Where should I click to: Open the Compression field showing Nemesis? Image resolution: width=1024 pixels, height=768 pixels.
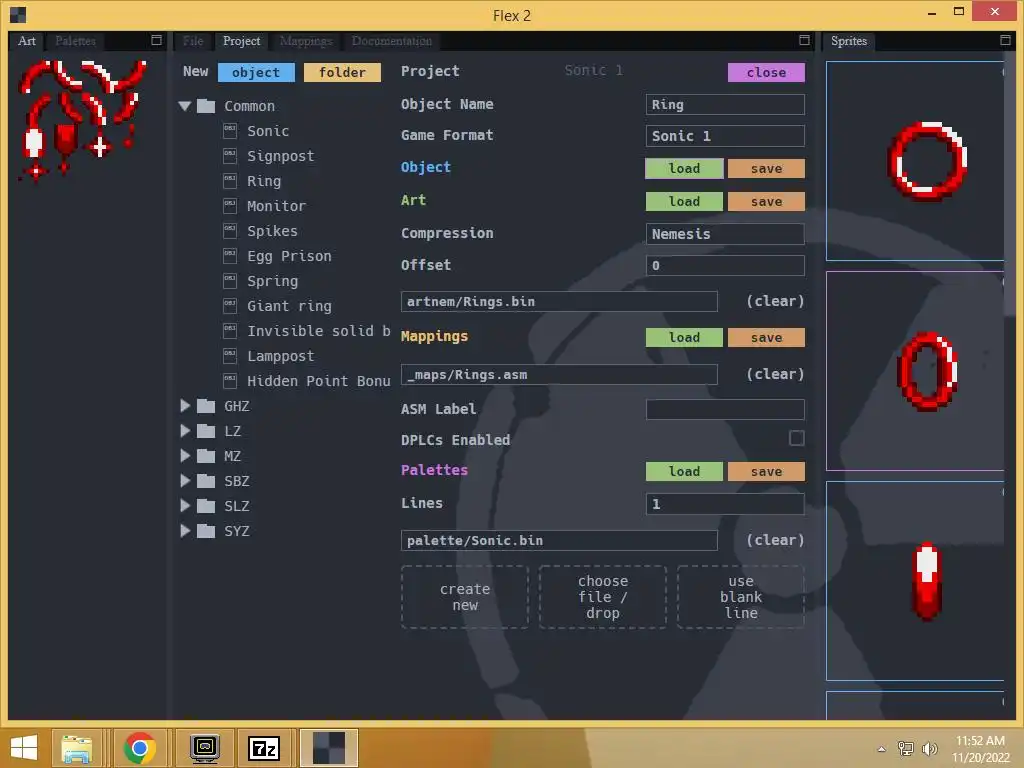pos(725,234)
